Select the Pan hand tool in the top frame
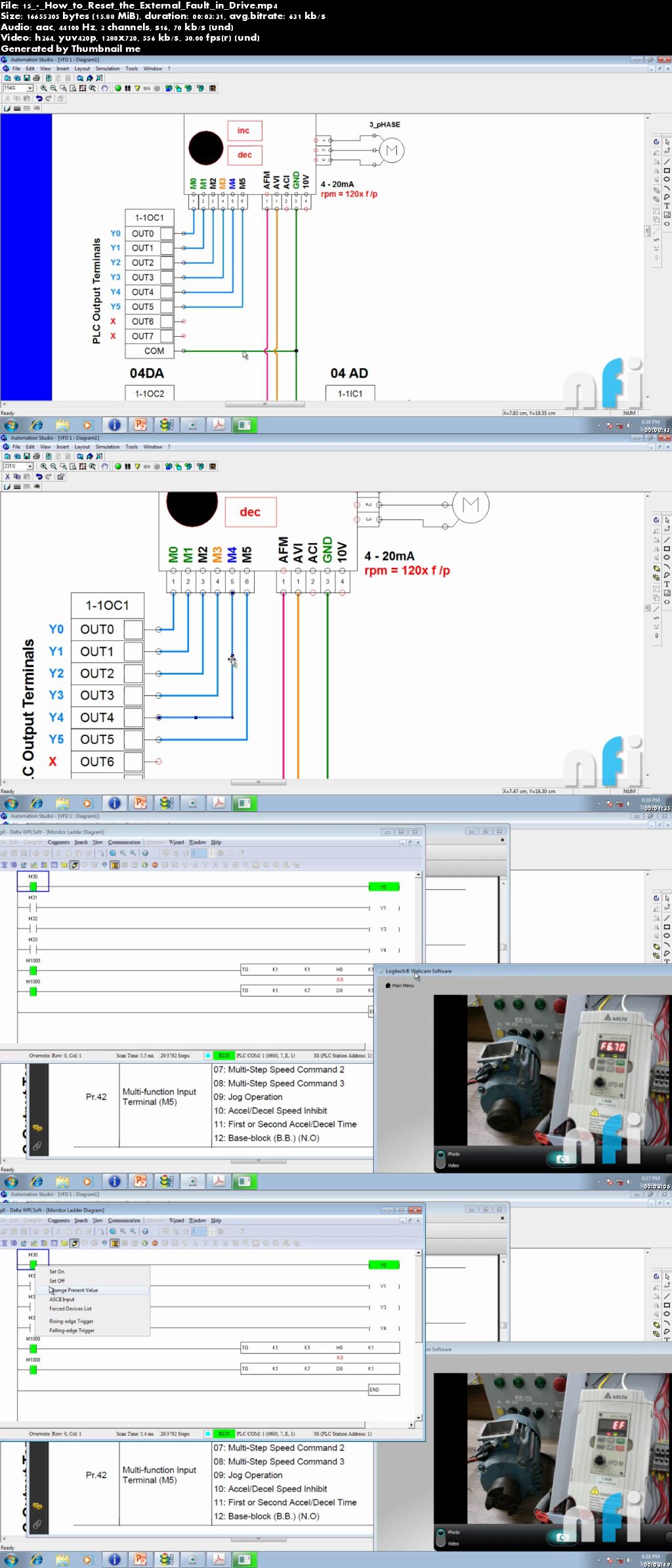 click(x=104, y=88)
